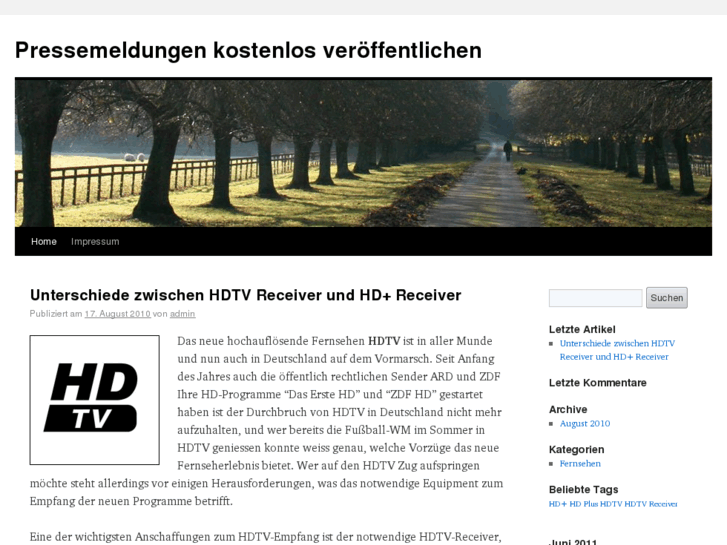Click the Beliebte Tags heading
Screen dimensions: 727x545
click(x=583, y=489)
